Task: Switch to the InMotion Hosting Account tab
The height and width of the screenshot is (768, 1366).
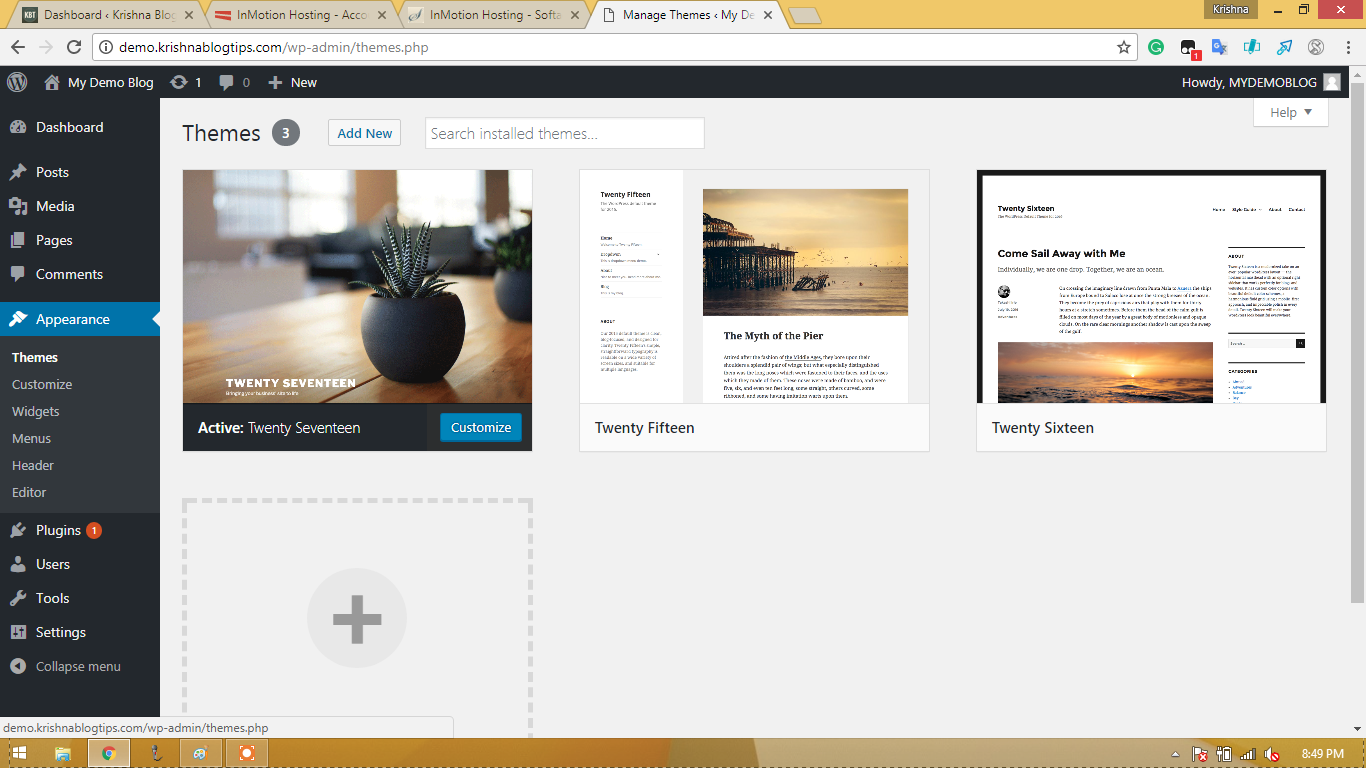Action: [x=300, y=15]
